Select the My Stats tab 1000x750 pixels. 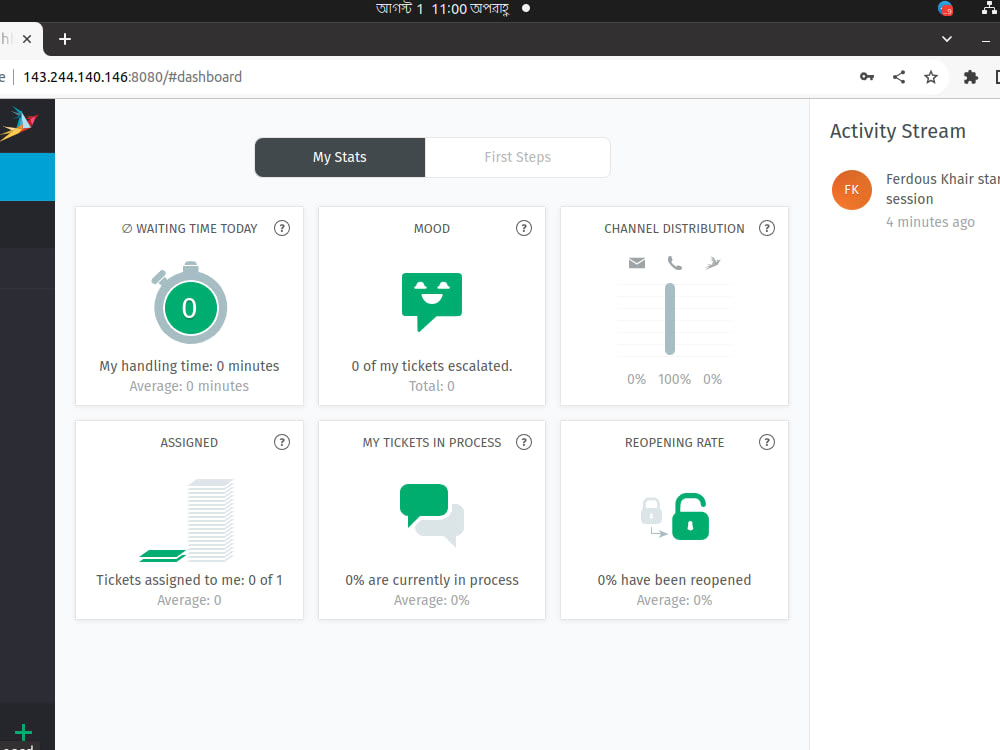pyautogui.click(x=339, y=157)
